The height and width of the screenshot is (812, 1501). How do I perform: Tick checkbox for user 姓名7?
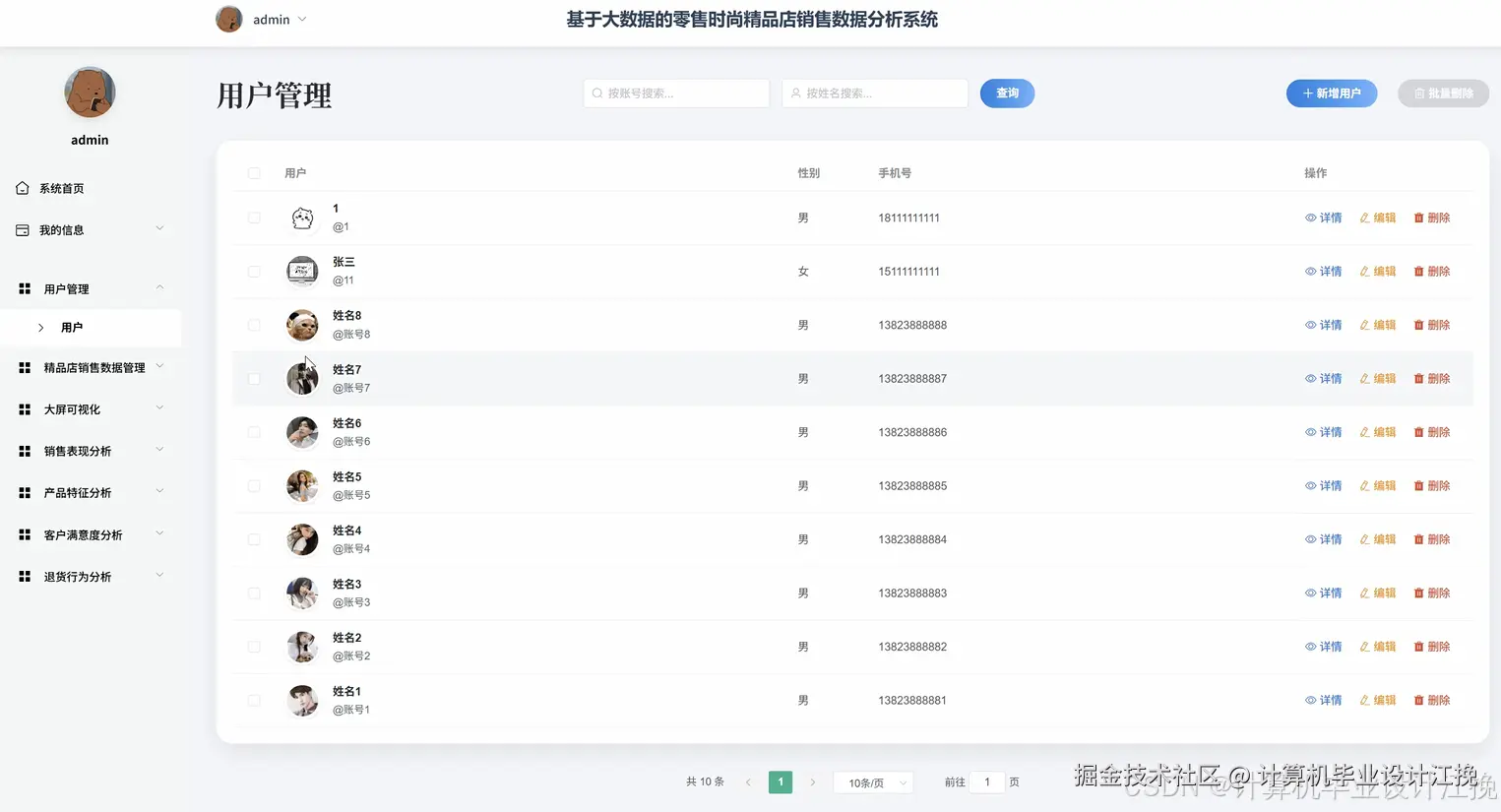click(254, 378)
